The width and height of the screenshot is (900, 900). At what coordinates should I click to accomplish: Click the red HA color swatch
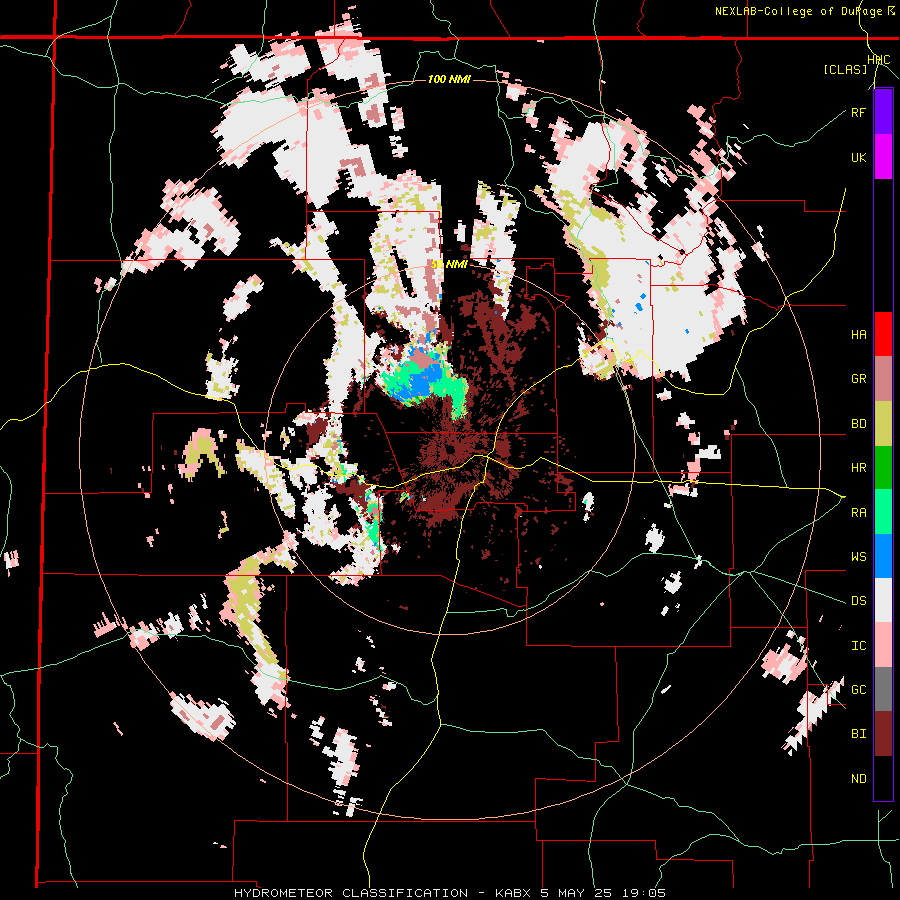(x=883, y=334)
